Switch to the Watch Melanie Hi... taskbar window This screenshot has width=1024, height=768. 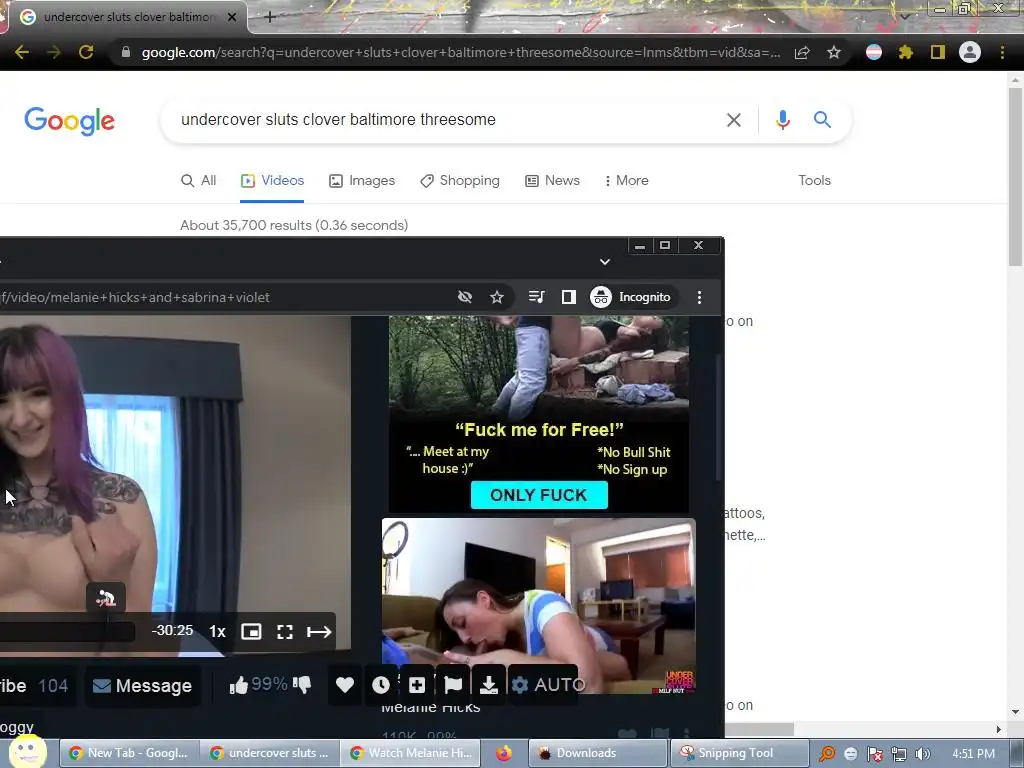point(411,753)
